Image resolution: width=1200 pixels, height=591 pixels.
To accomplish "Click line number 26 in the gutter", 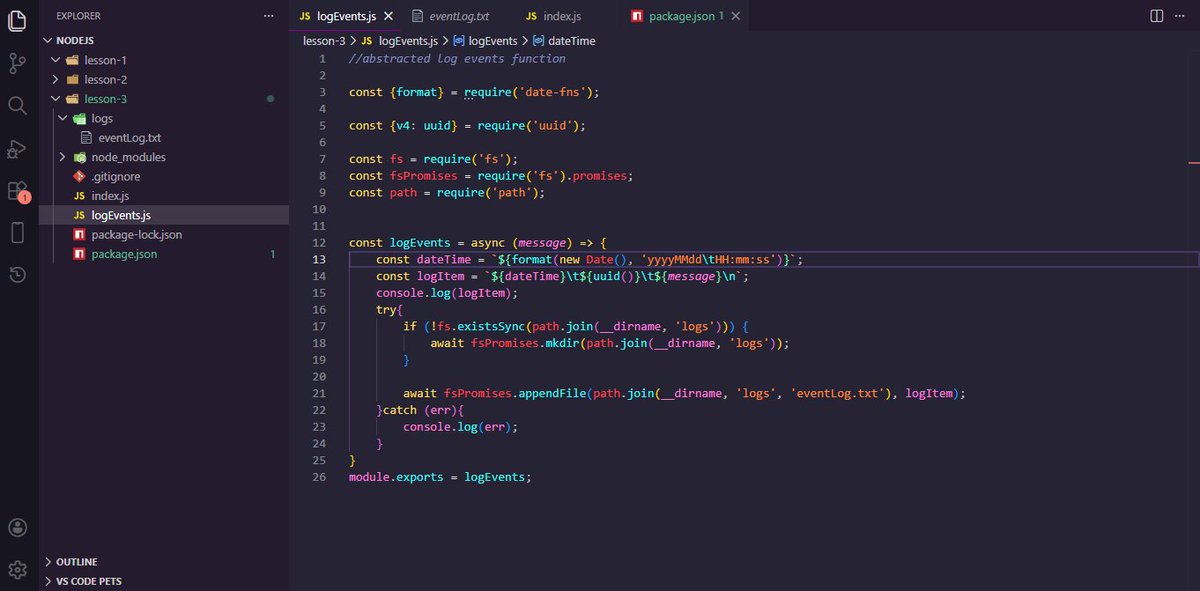I will pyautogui.click(x=319, y=477).
